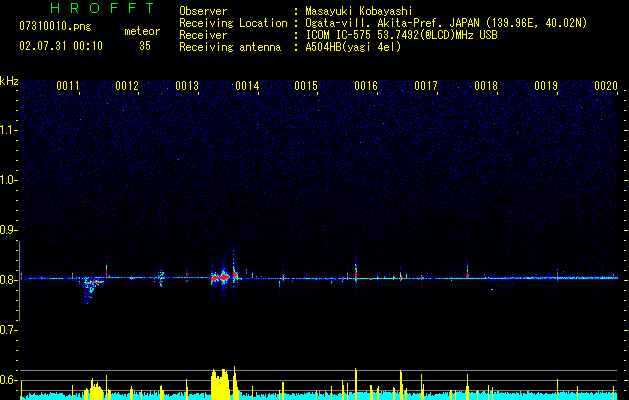Click the tallest yellow power peak near 0014
The image size is (629, 400).
coord(235,382)
